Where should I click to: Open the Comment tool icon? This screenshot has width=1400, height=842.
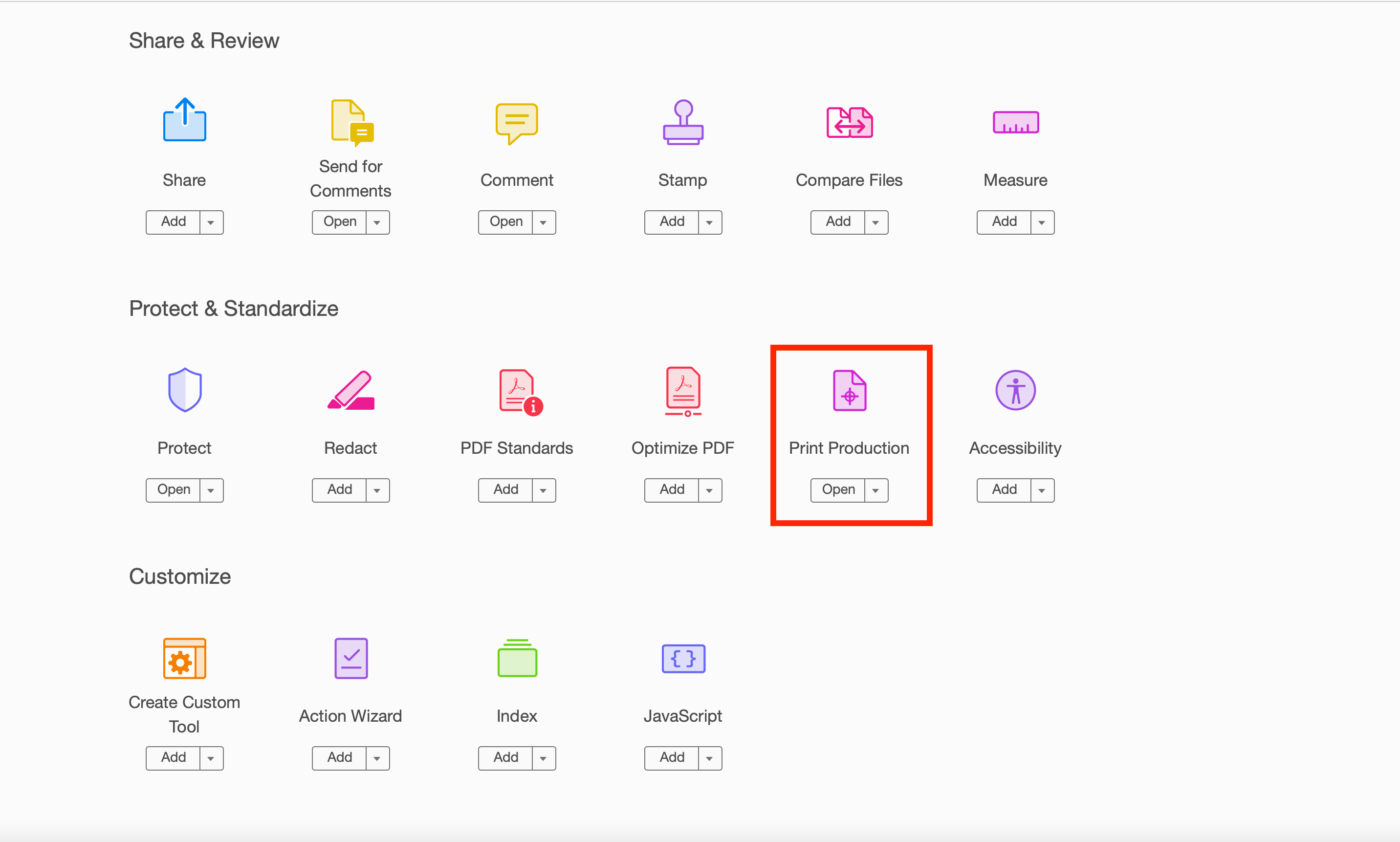pos(517,123)
